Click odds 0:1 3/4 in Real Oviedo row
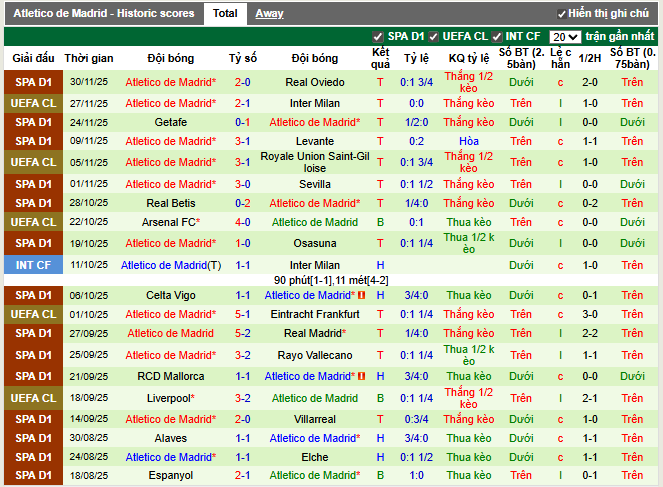Screen dimensions: 663x487 (416, 82)
